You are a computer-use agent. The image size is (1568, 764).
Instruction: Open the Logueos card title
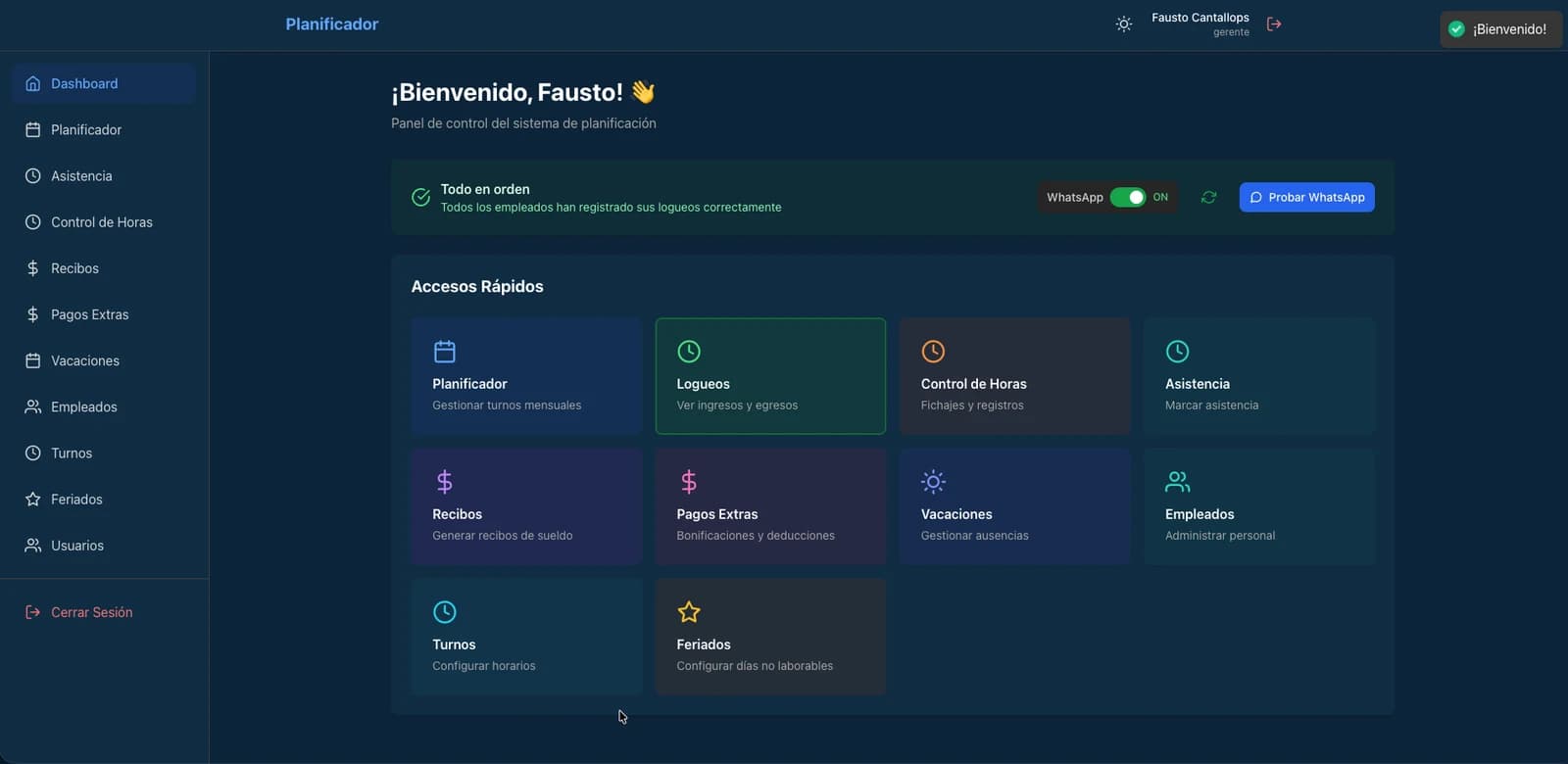703,384
